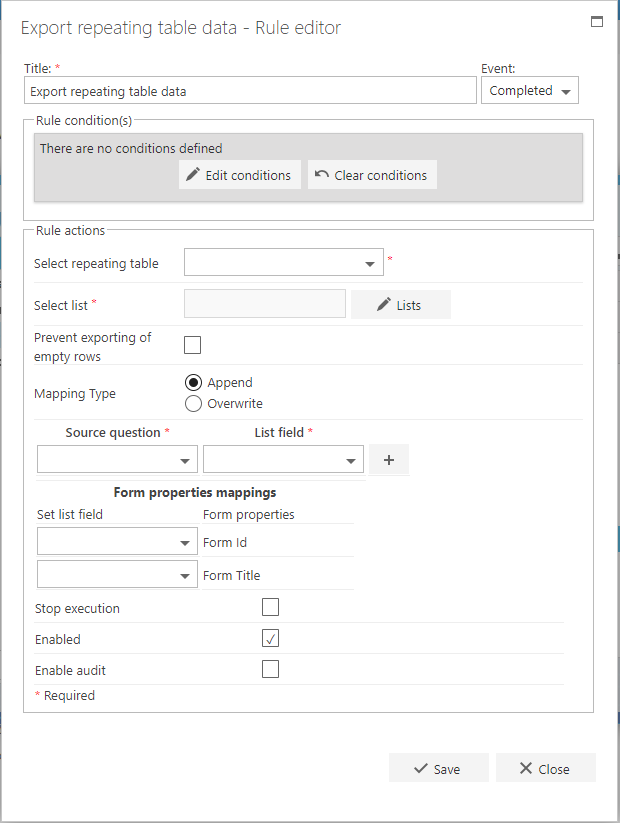Click 'There are no conditions defined' text

click(x=131, y=149)
